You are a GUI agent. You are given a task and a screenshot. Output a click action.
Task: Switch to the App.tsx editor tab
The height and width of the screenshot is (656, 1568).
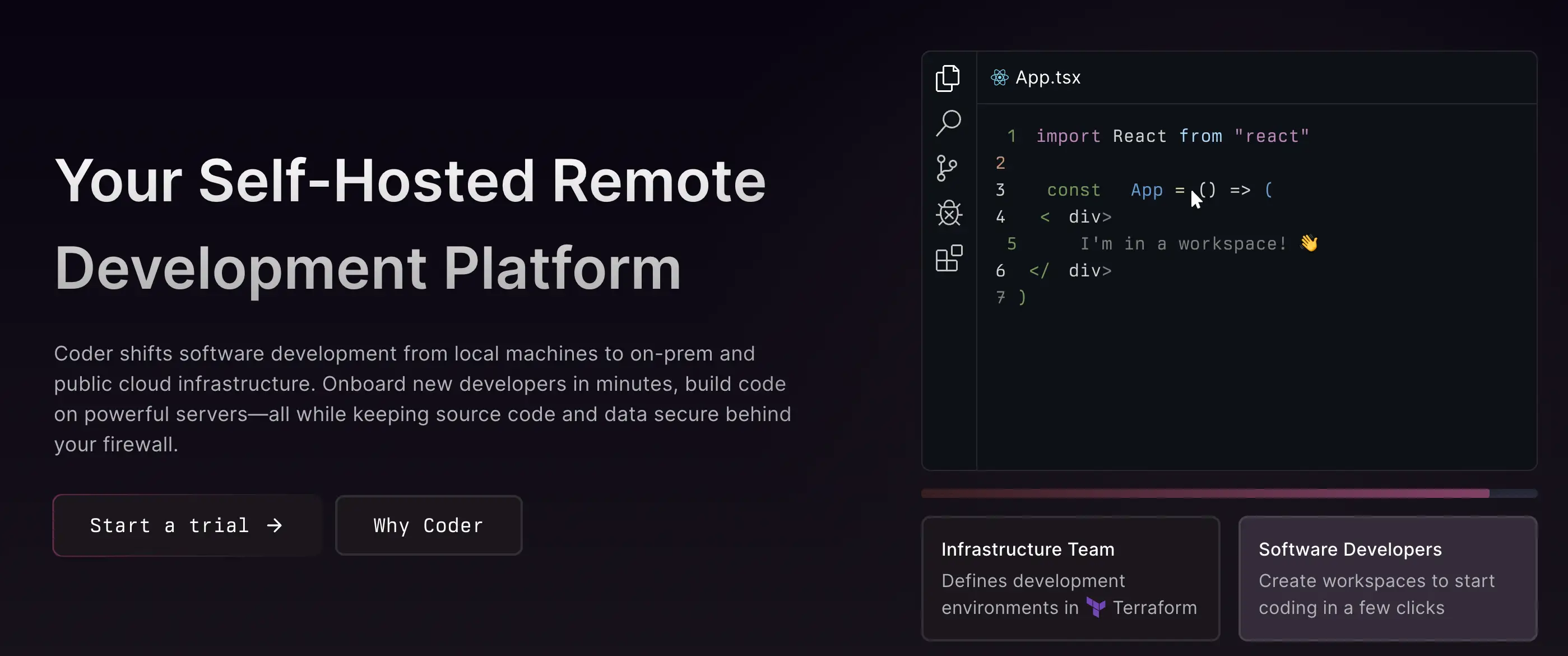1047,77
